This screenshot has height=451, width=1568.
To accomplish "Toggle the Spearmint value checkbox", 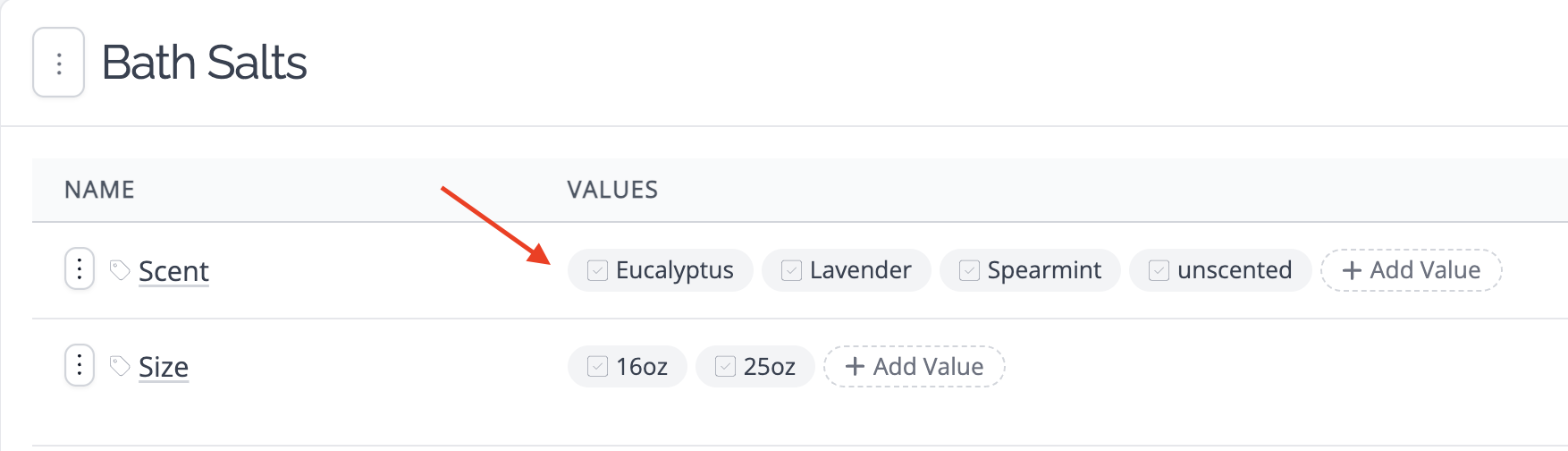I will click(x=969, y=270).
